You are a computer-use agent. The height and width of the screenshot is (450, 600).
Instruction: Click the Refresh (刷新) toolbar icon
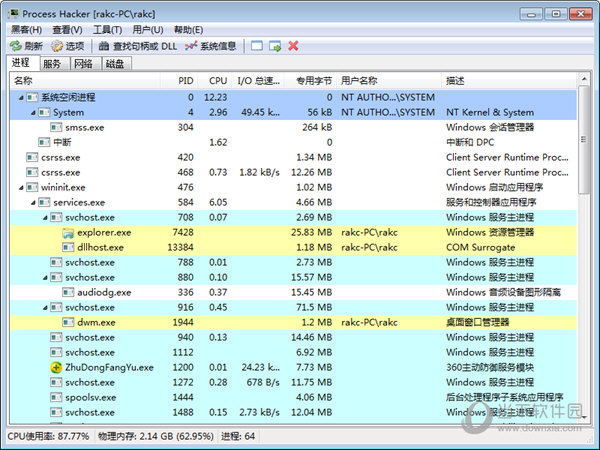pyautogui.click(x=16, y=46)
